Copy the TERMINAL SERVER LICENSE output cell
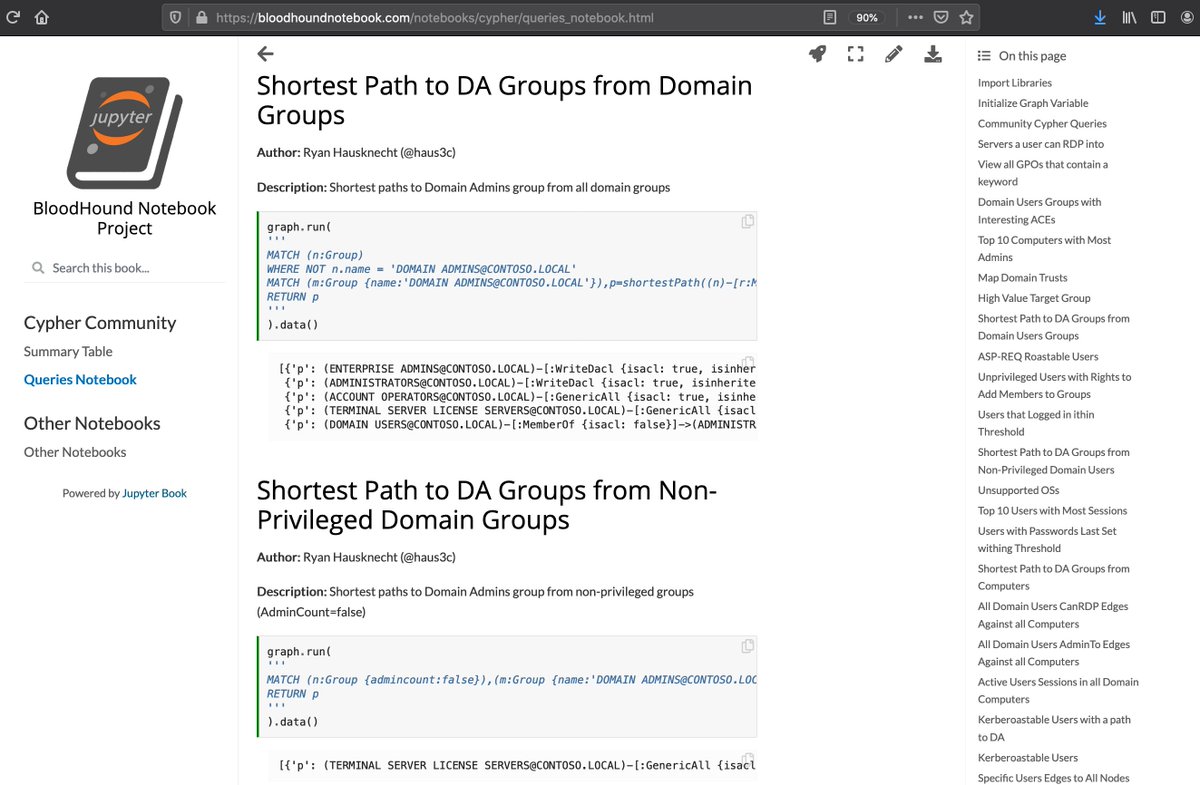Image resolution: width=1200 pixels, height=785 pixels. [x=747, y=760]
